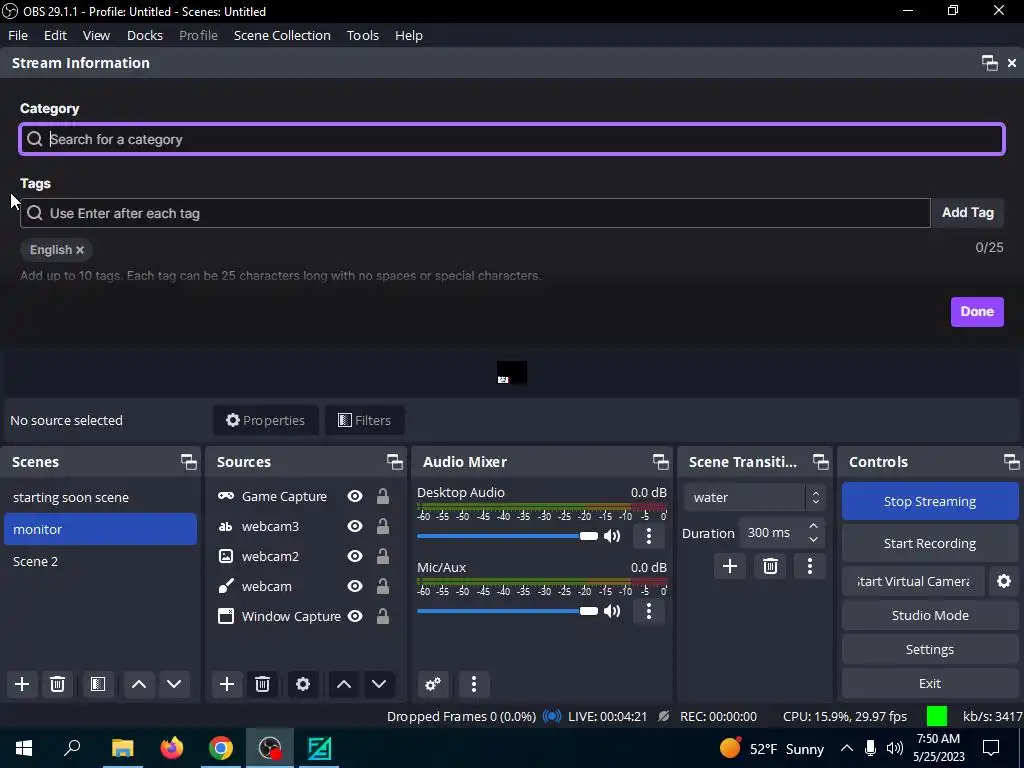Open the Docks menu

click(145, 35)
